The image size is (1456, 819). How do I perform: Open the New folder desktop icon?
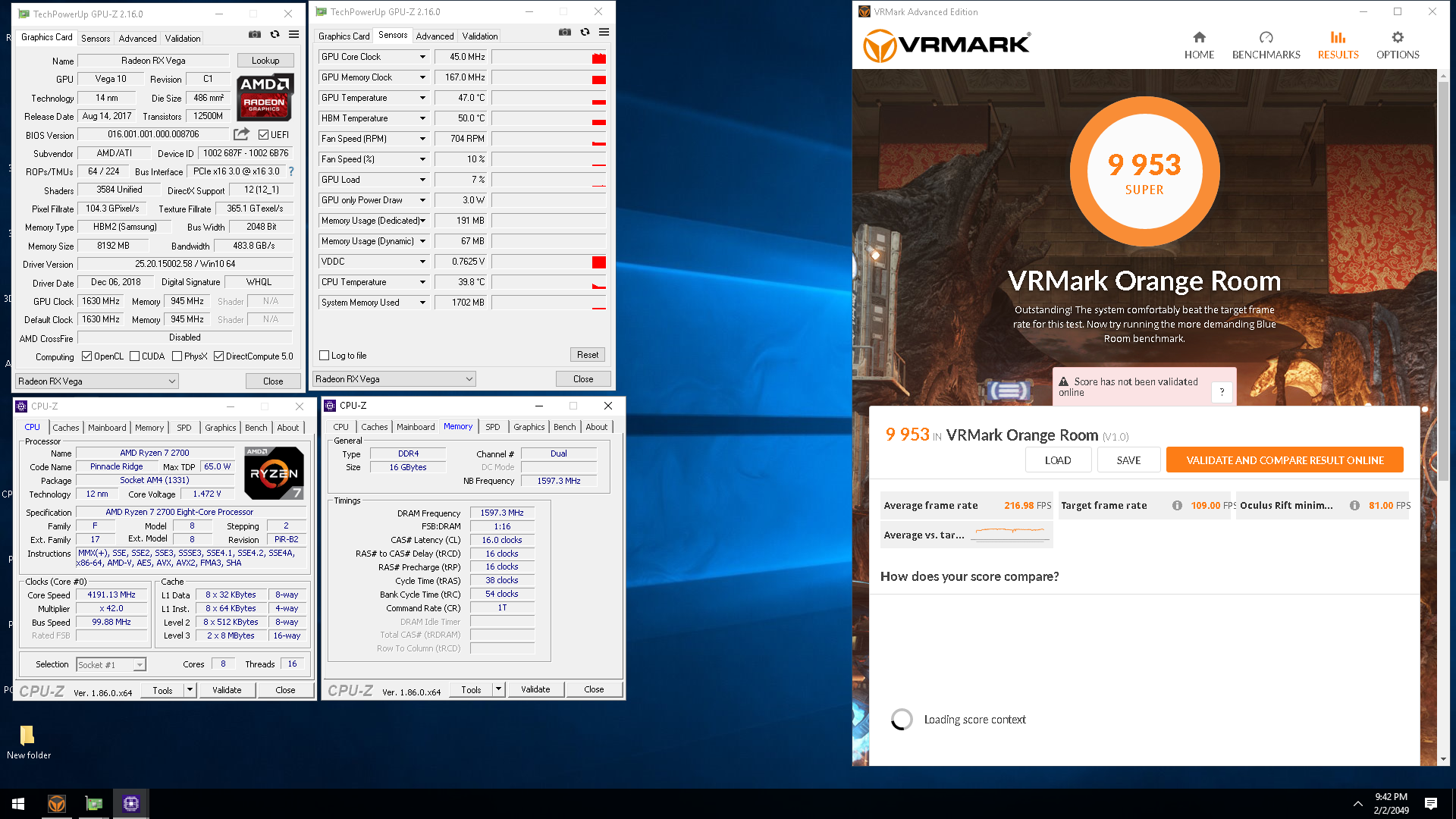(x=28, y=742)
